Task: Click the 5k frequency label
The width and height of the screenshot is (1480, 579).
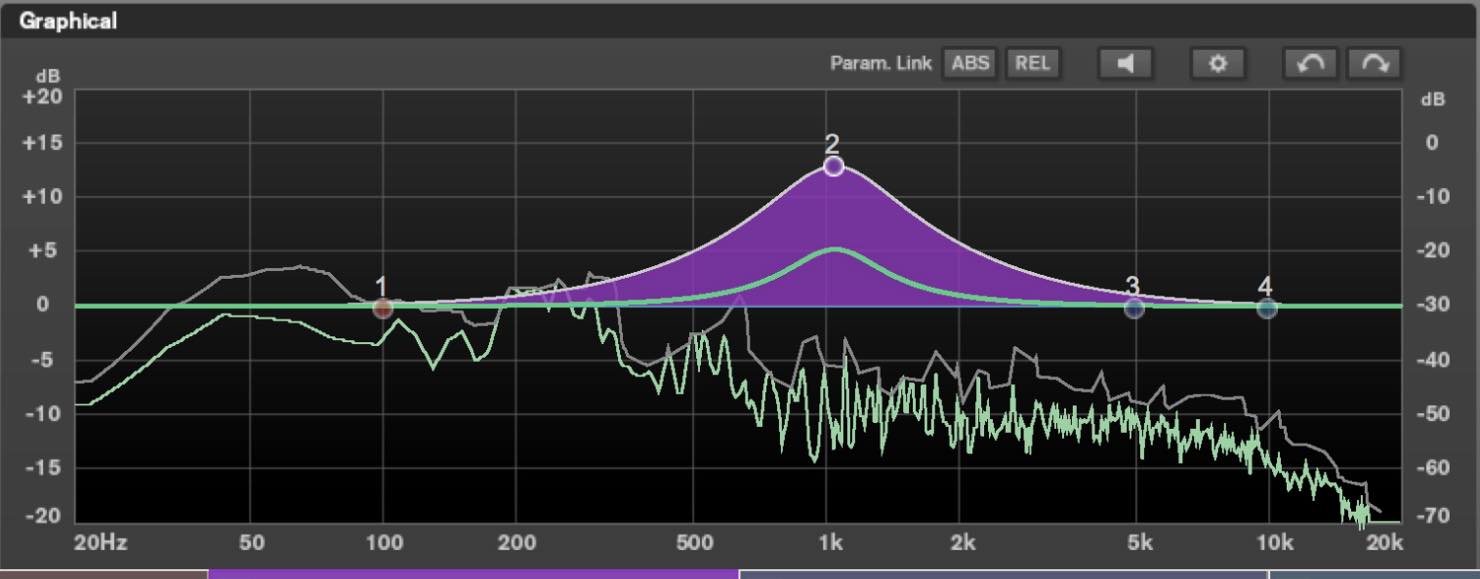Action: click(1139, 544)
